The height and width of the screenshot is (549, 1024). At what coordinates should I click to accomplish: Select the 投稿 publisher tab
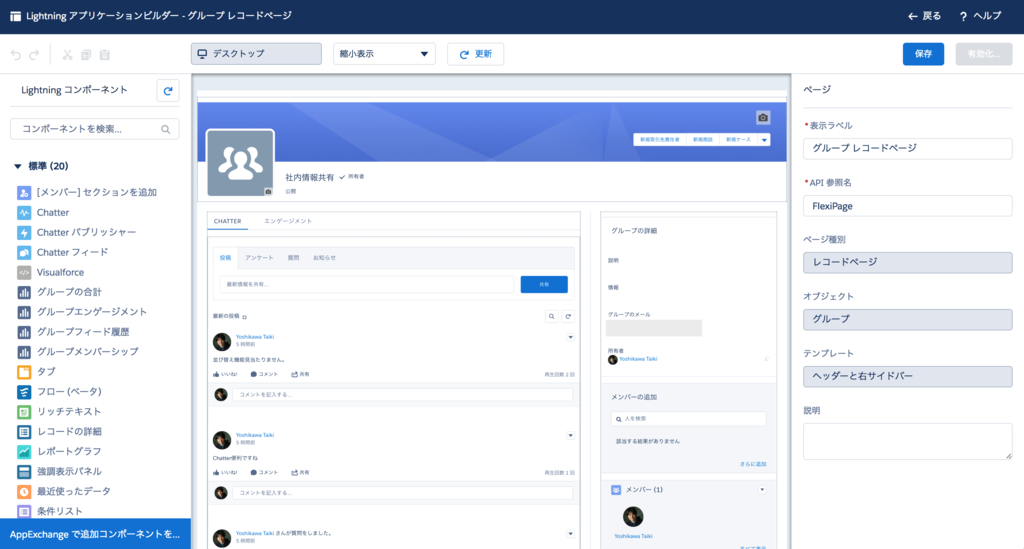pos(225,258)
